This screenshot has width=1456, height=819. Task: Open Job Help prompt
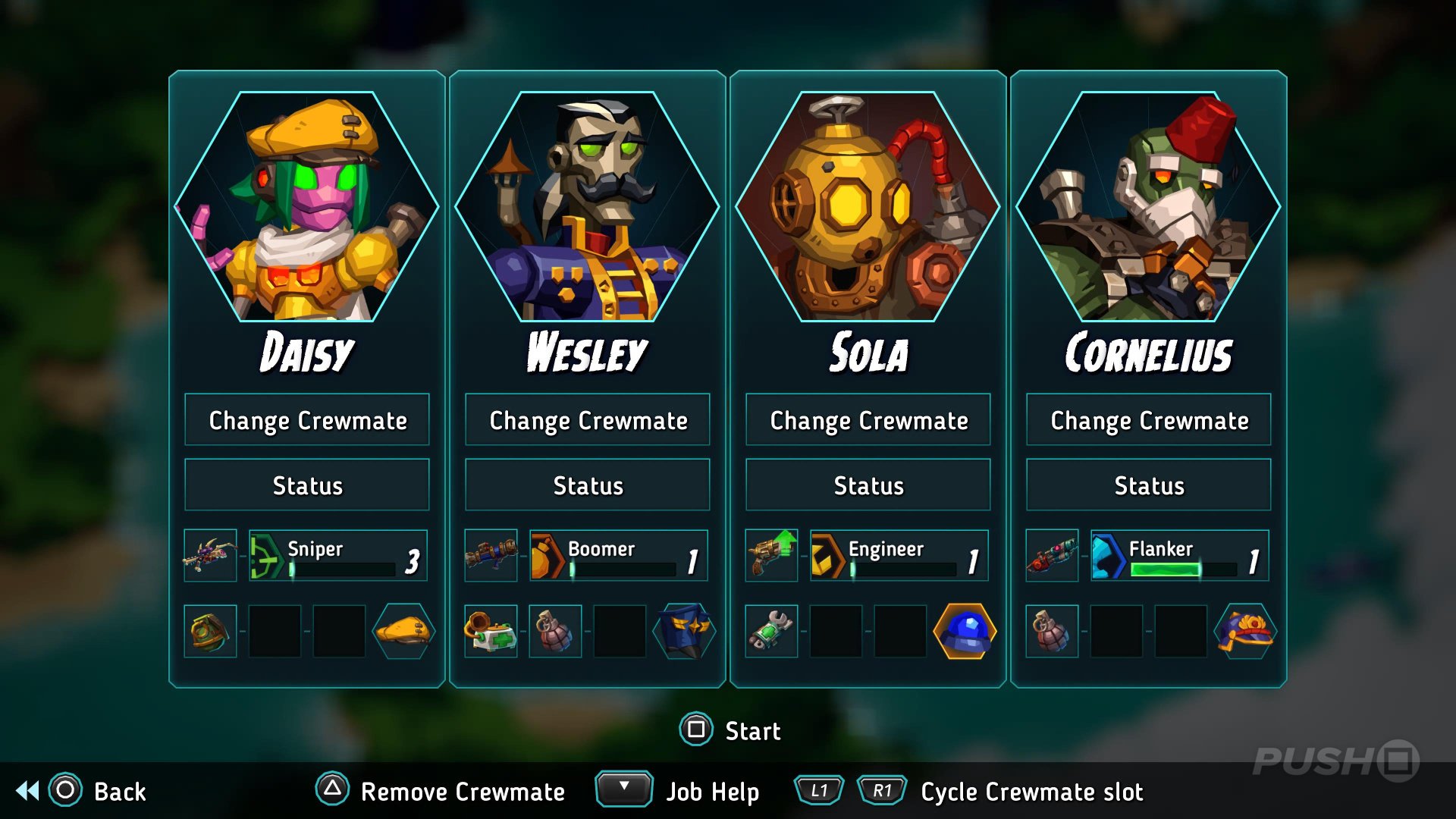[677, 790]
